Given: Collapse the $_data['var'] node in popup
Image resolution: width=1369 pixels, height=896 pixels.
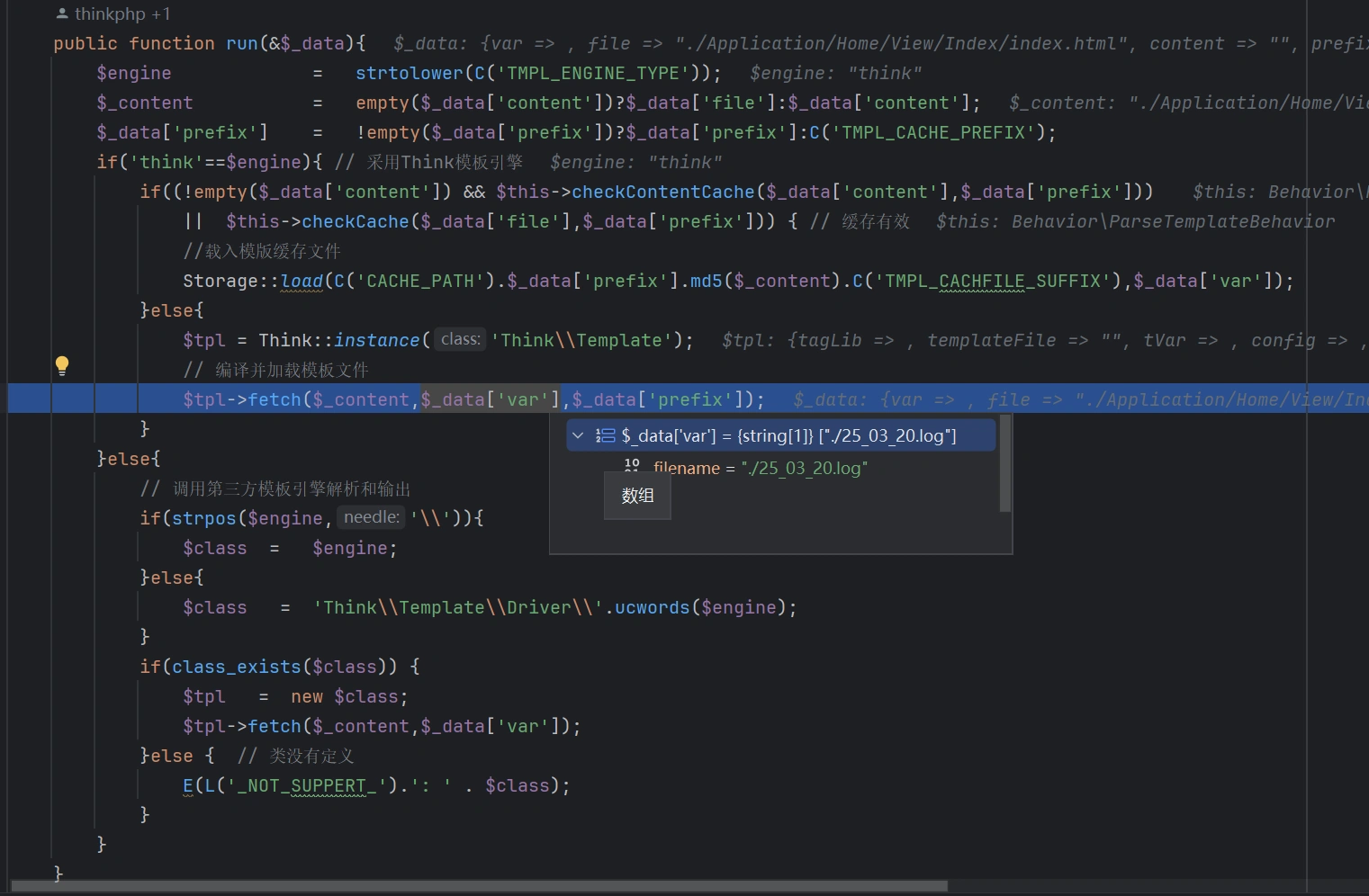Looking at the screenshot, I should (x=578, y=436).
